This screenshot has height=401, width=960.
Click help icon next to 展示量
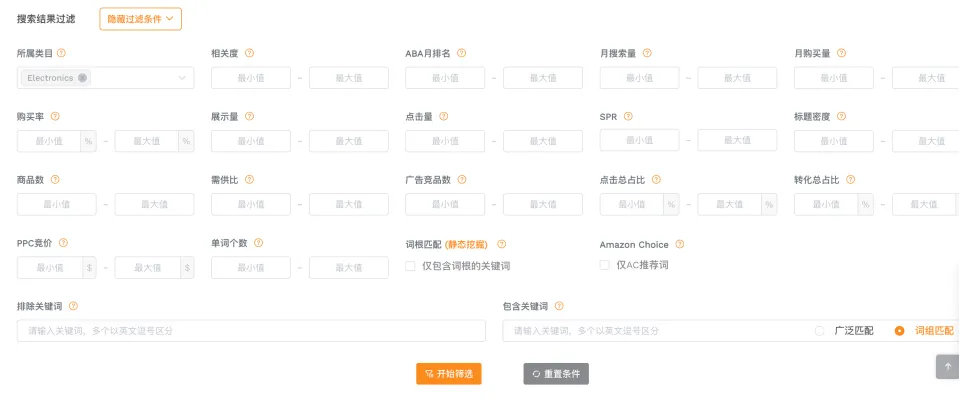249,116
